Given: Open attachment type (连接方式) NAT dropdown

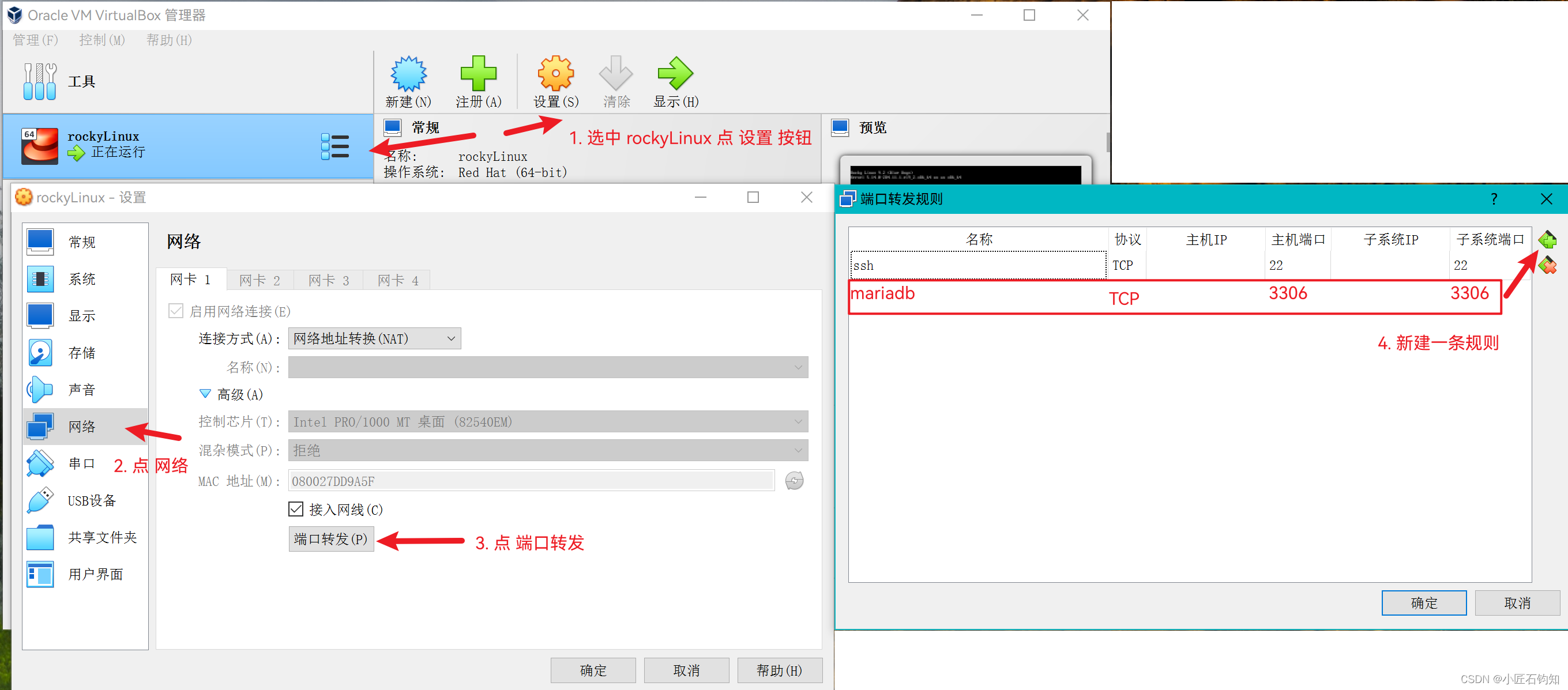Looking at the screenshot, I should click(374, 338).
